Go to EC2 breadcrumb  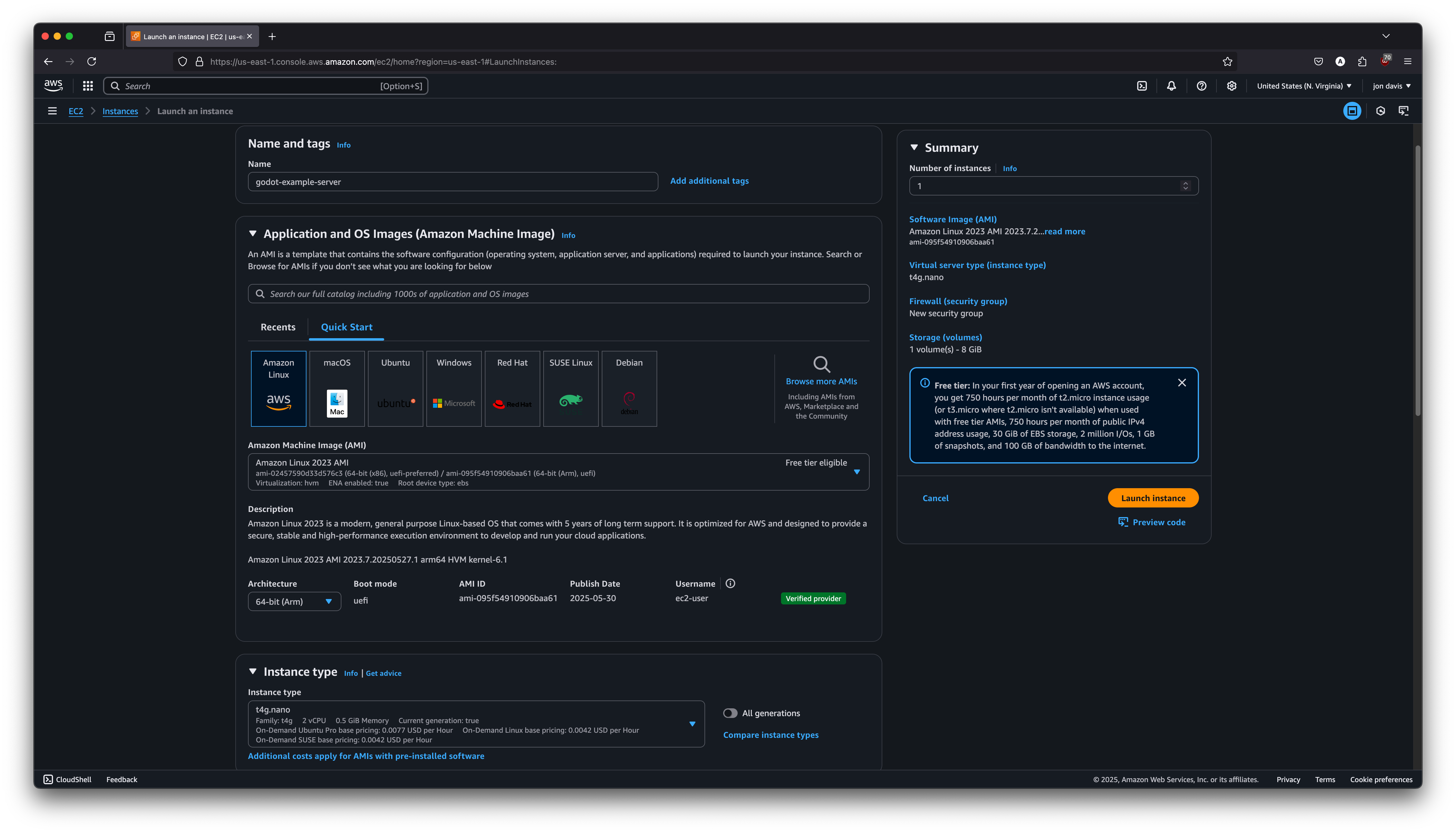pyautogui.click(x=76, y=111)
